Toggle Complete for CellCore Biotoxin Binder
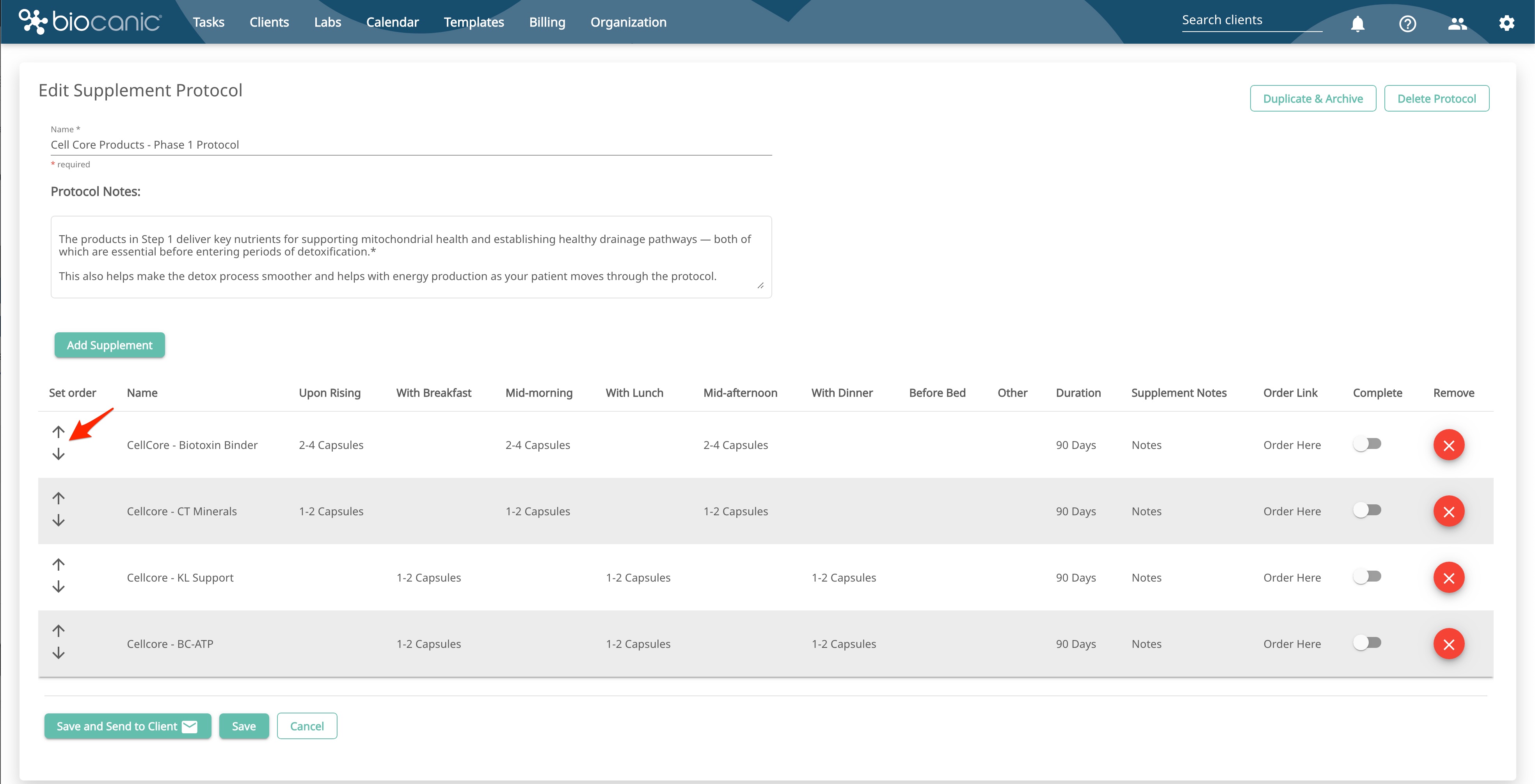This screenshot has width=1535, height=784. 1367,444
